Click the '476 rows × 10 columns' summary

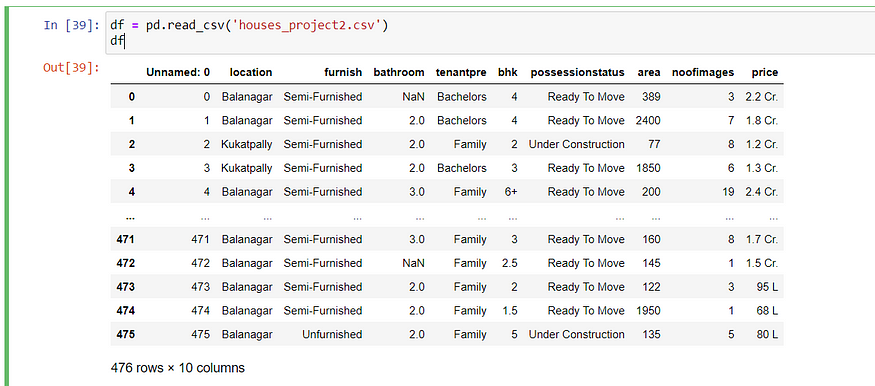177,368
